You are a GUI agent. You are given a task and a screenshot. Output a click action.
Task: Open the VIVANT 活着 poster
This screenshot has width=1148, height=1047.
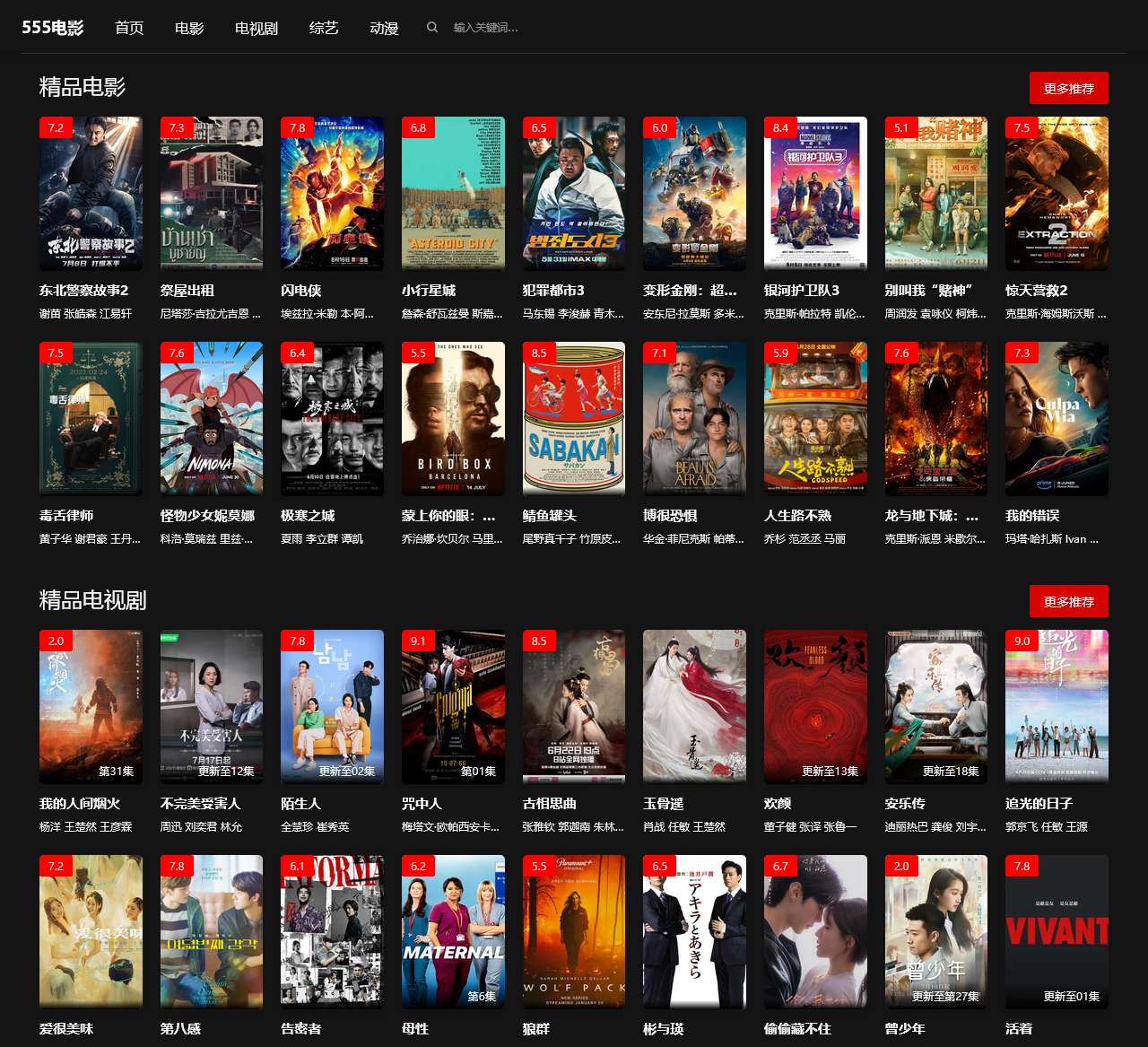1057,932
